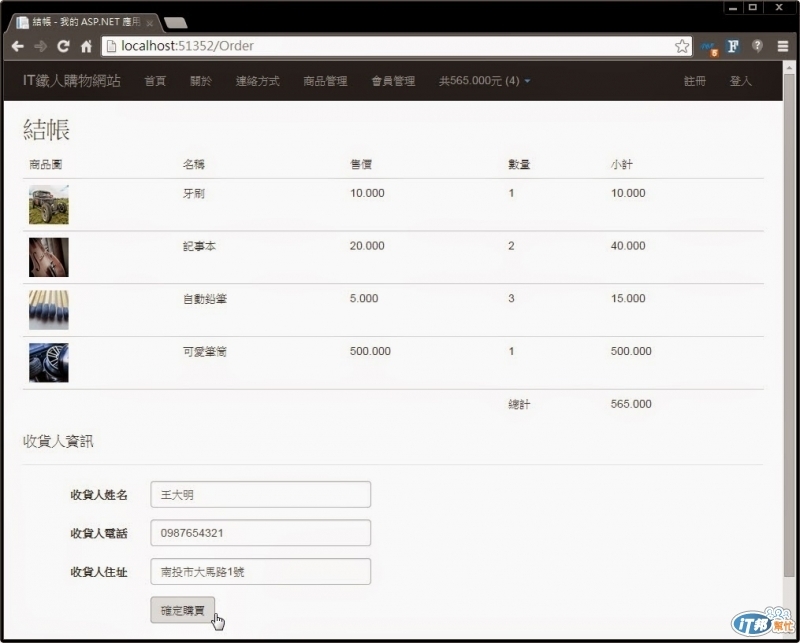The width and height of the screenshot is (800, 643).
Task: Click the 確定購買 button
Action: 183,610
